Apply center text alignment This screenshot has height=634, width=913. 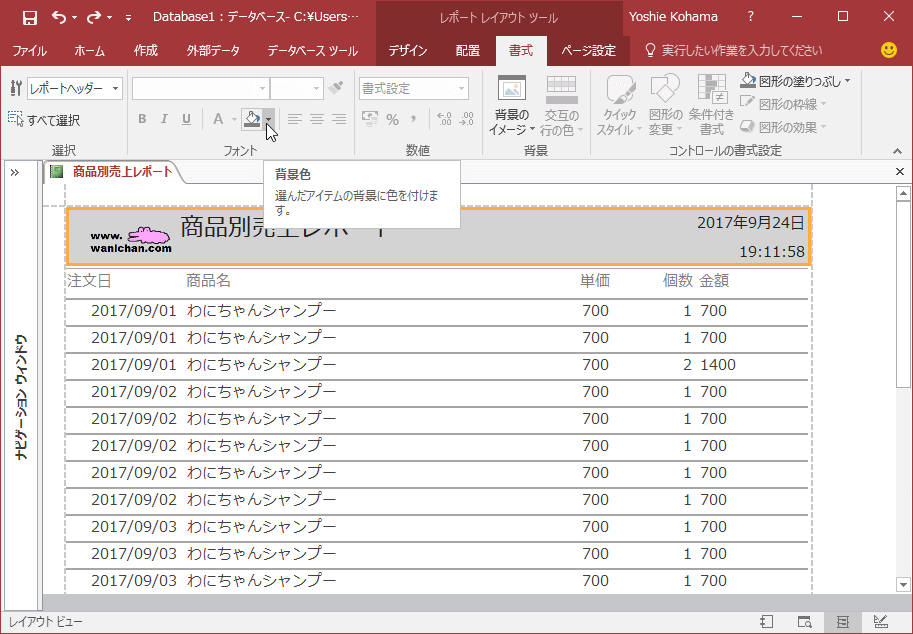315,119
